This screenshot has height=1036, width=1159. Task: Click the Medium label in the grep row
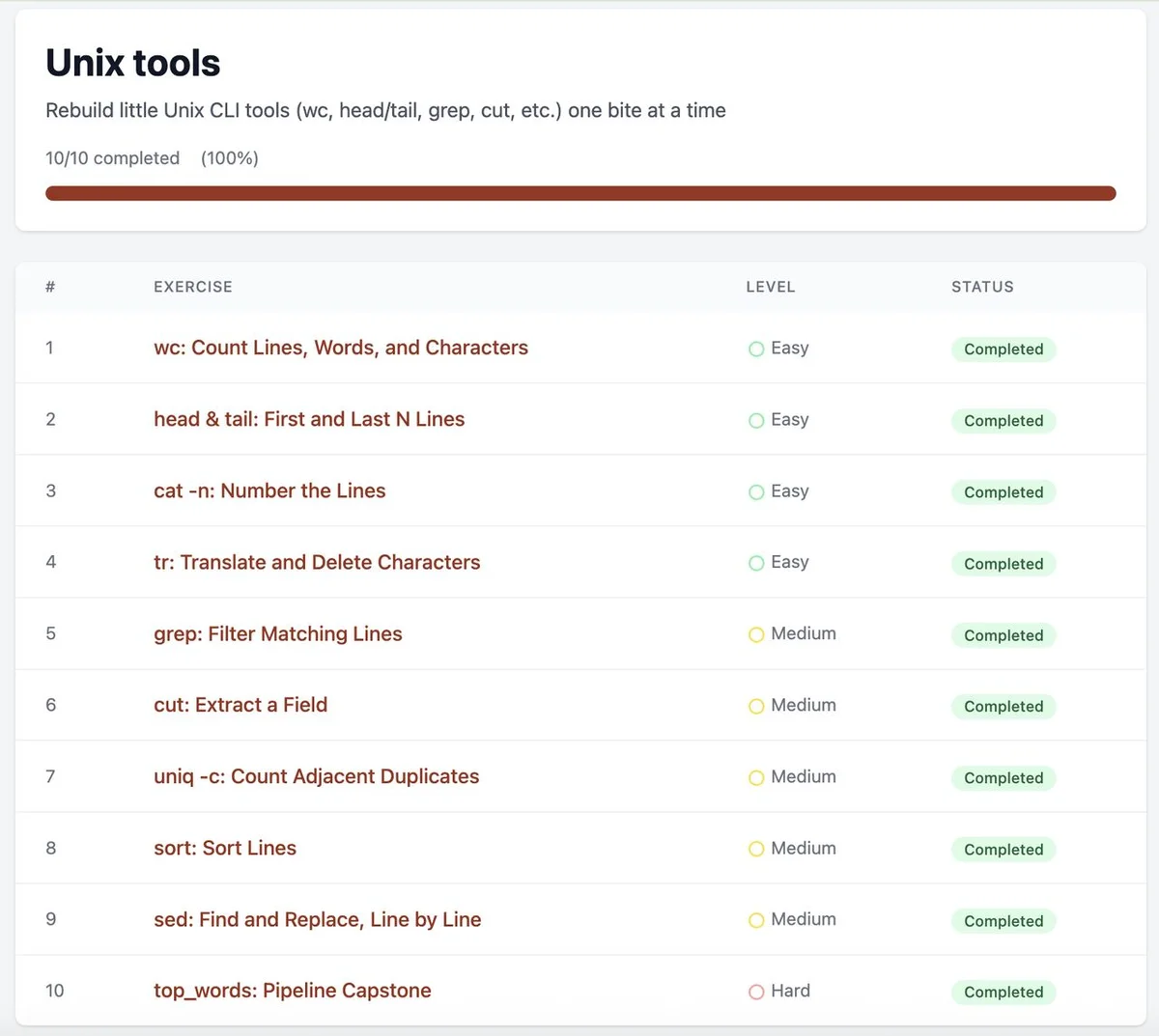[x=804, y=633]
